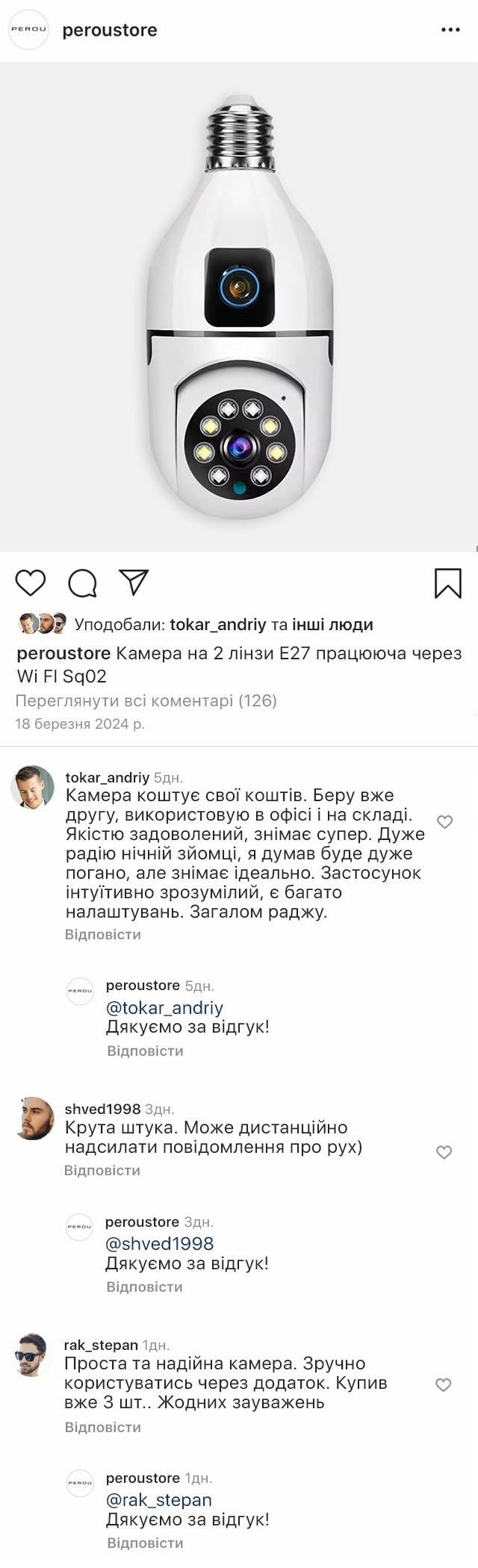This screenshot has width=478, height=1568.
Task: Open tokar_andriy's profile picture in comments
Action: (33, 787)
